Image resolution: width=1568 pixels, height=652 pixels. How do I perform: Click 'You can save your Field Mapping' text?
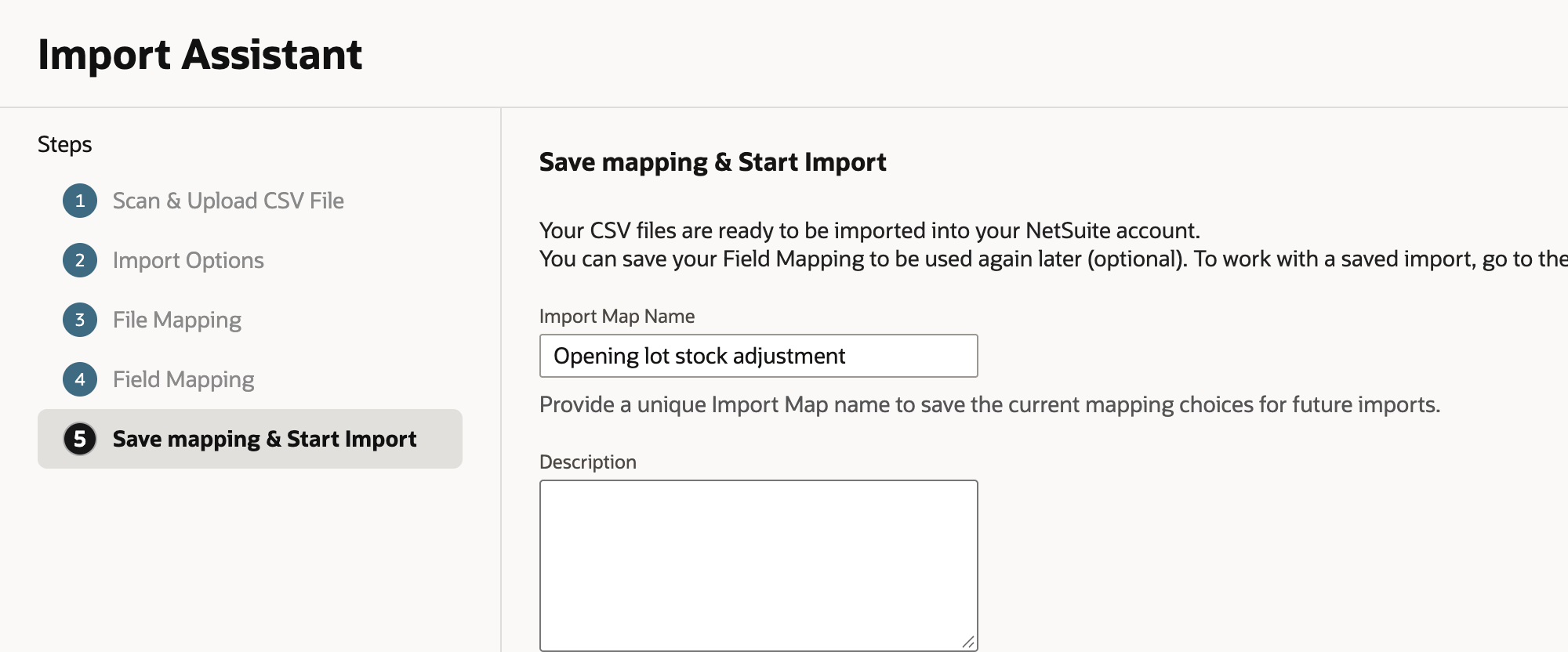(x=1054, y=259)
